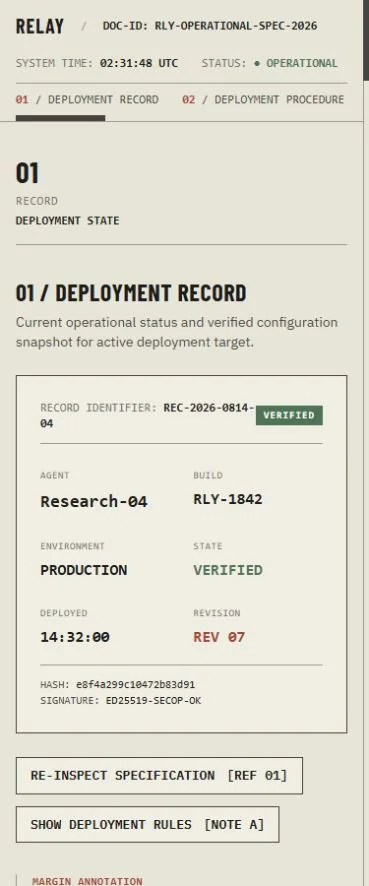369x886 pixels.
Task: Click the system time 02:31:48 UTC
Action: [138, 63]
